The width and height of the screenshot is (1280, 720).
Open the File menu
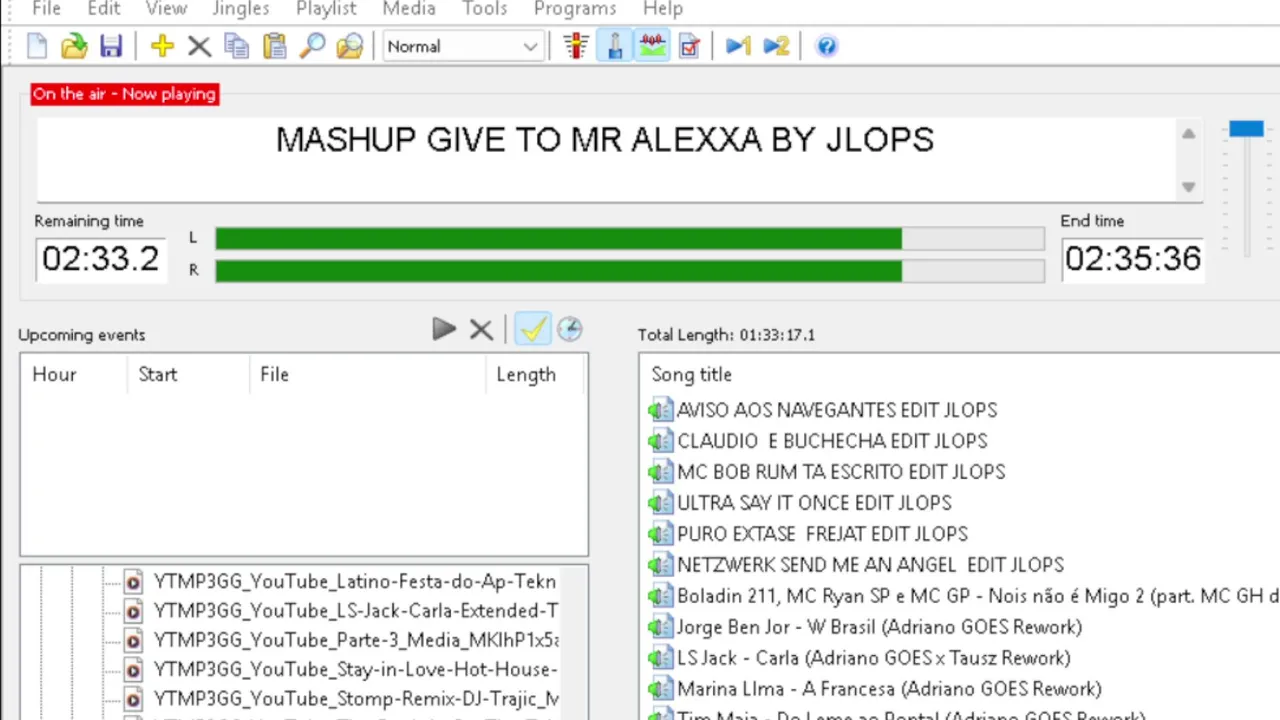46,9
